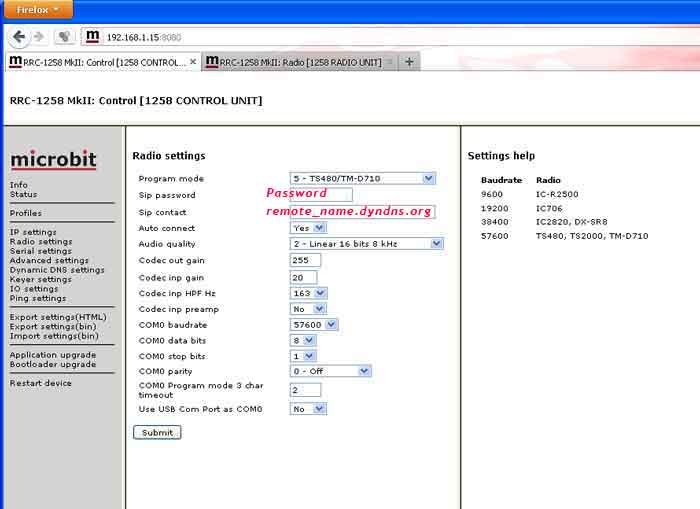Switch to RRC-1258 MkII Radio tab
This screenshot has height=509, width=700.
(x=300, y=62)
